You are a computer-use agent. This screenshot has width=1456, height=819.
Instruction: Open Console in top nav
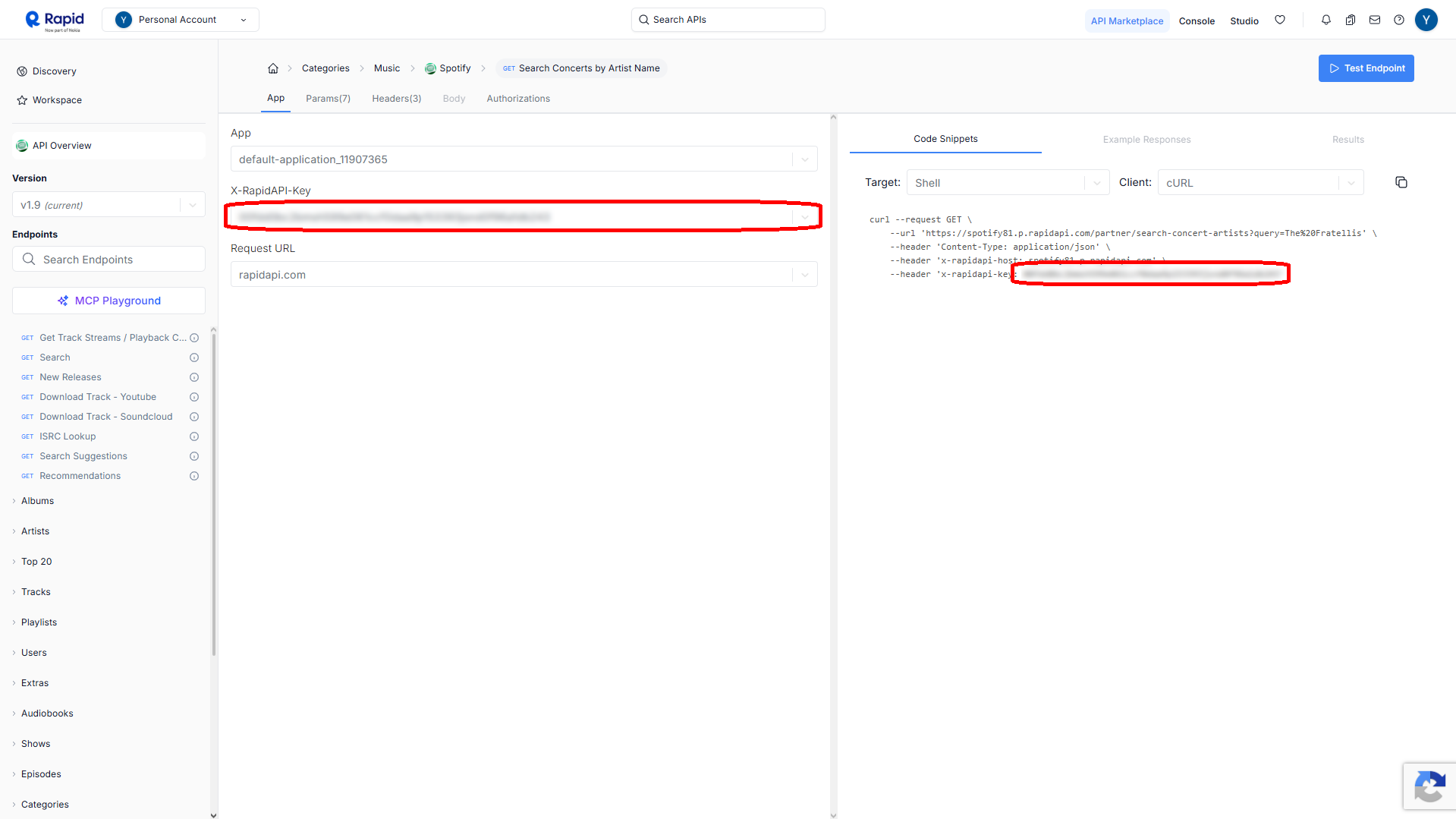[1197, 20]
